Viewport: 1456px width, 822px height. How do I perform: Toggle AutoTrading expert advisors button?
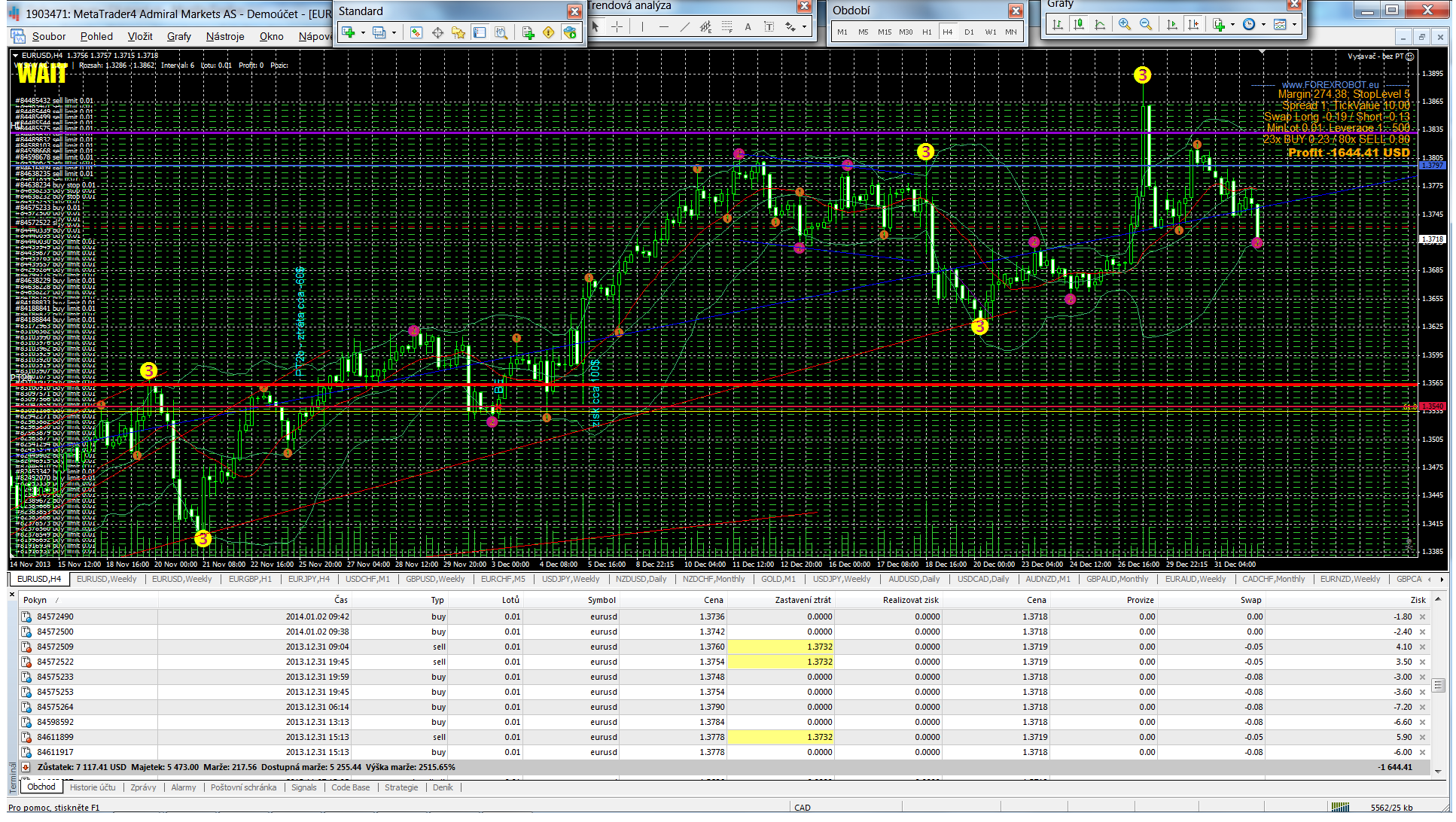570,32
